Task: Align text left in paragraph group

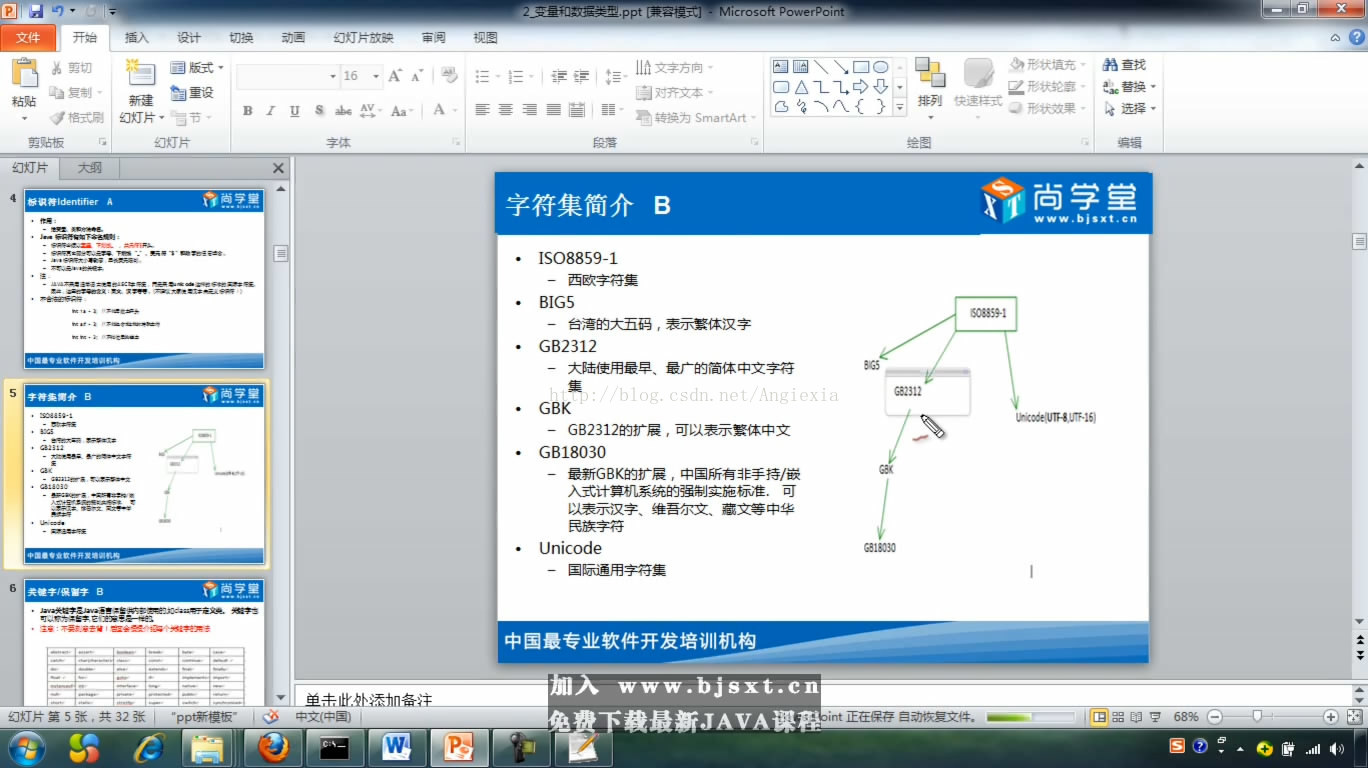Action: (x=483, y=110)
